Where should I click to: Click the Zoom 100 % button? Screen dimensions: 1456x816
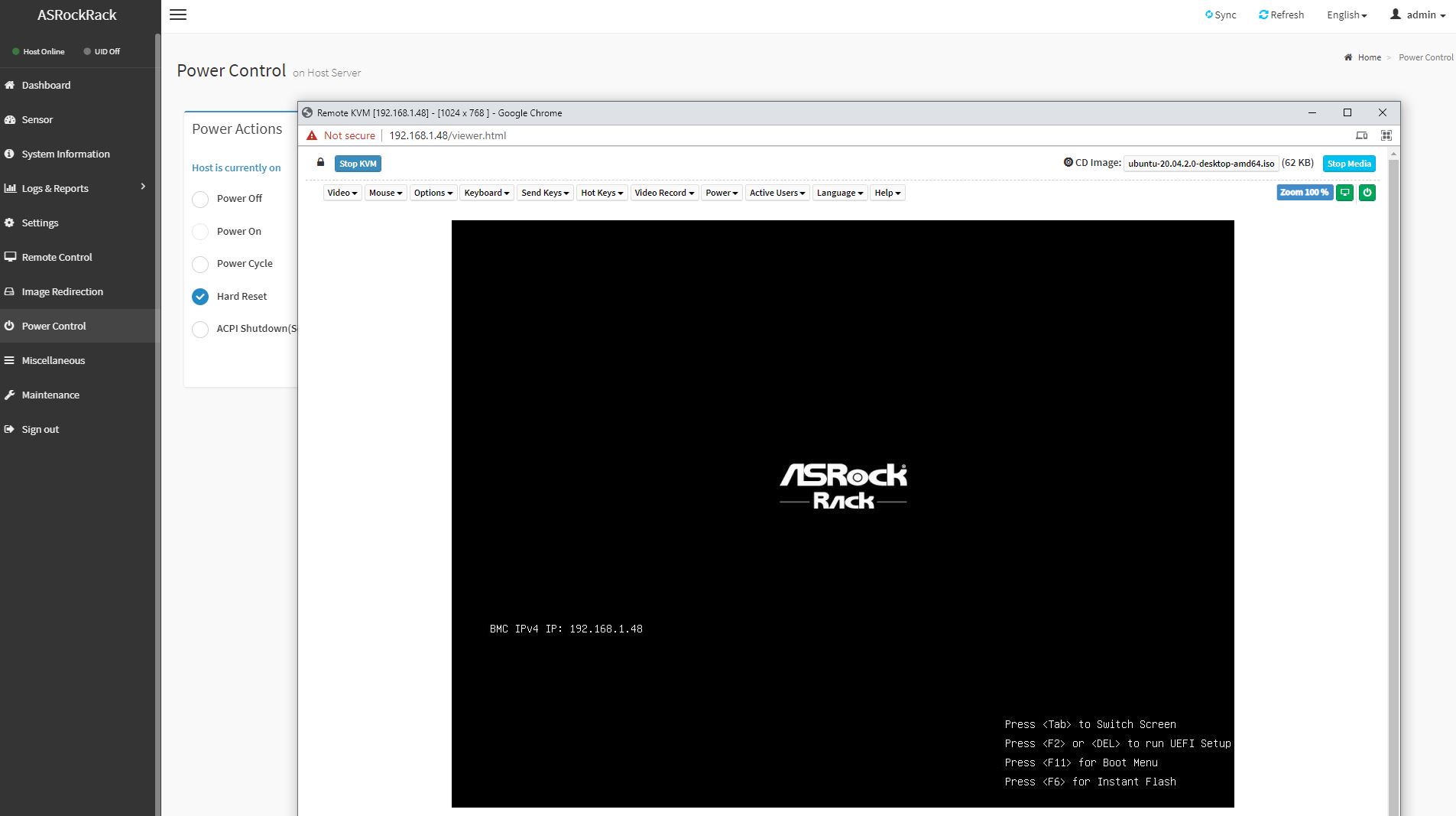1305,193
